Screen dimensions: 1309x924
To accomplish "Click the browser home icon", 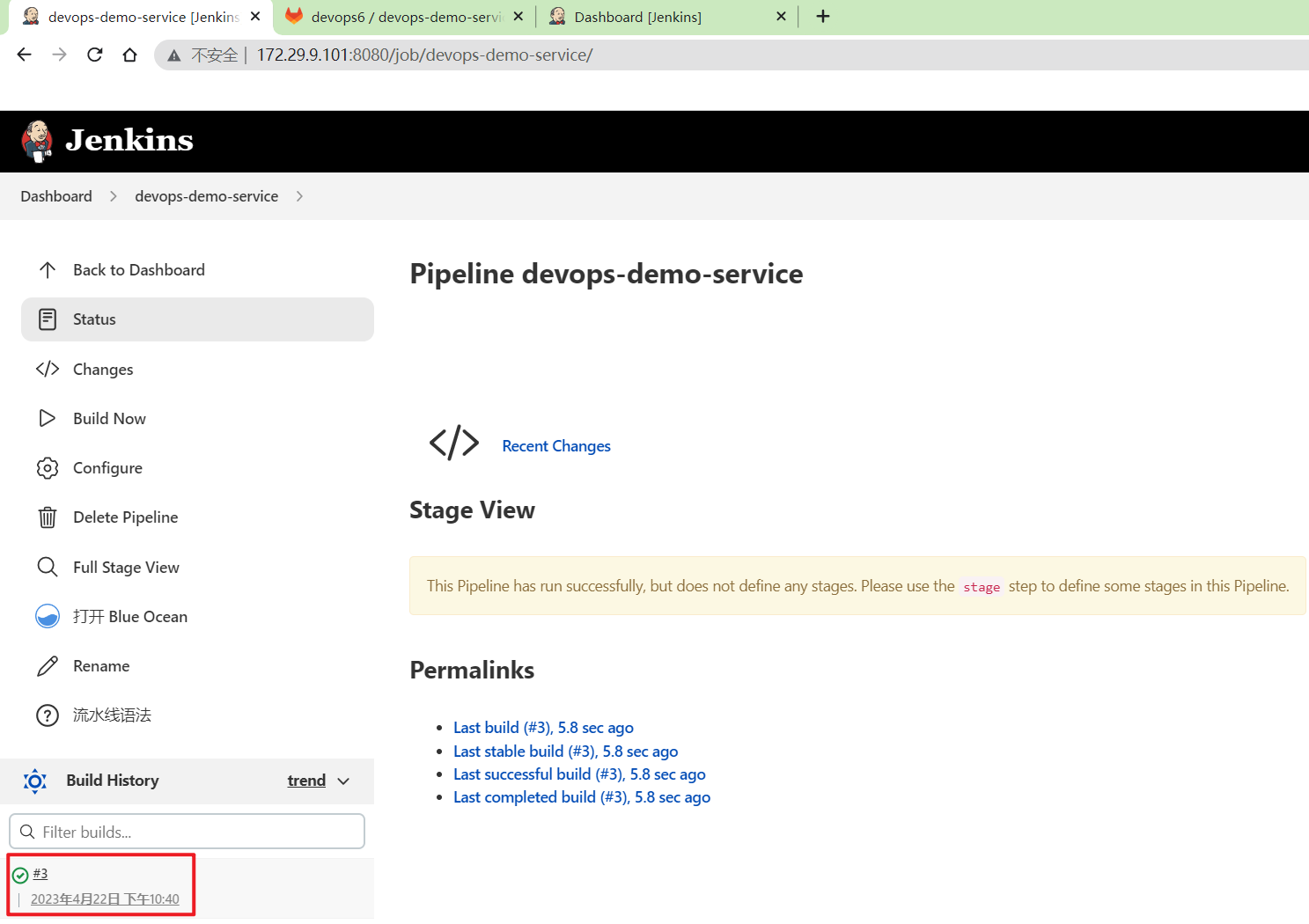I will pos(130,55).
